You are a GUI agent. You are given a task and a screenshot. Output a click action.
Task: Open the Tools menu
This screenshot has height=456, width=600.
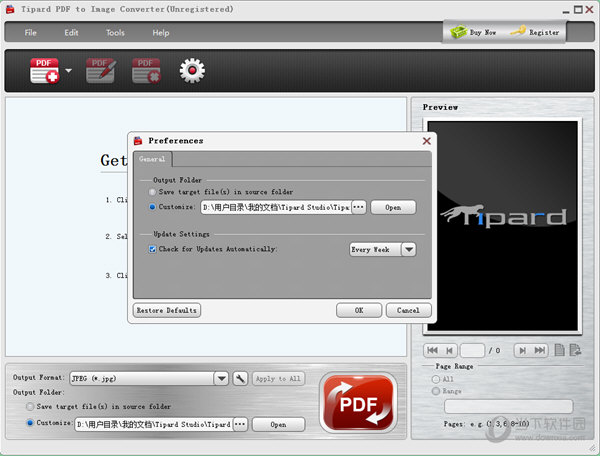(x=115, y=33)
